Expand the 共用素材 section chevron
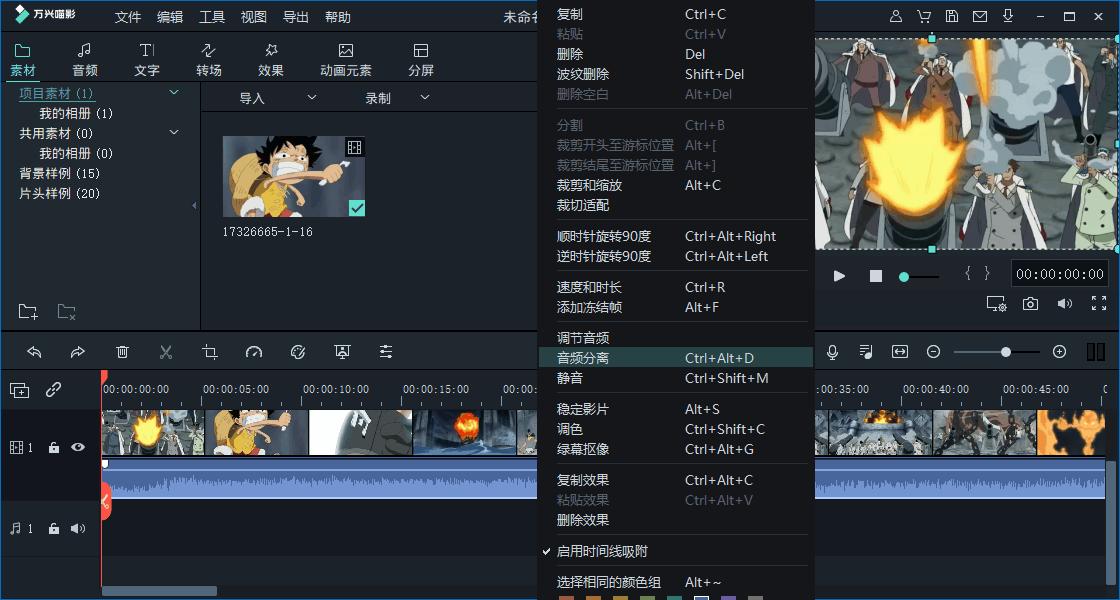1120x600 pixels. tap(174, 131)
